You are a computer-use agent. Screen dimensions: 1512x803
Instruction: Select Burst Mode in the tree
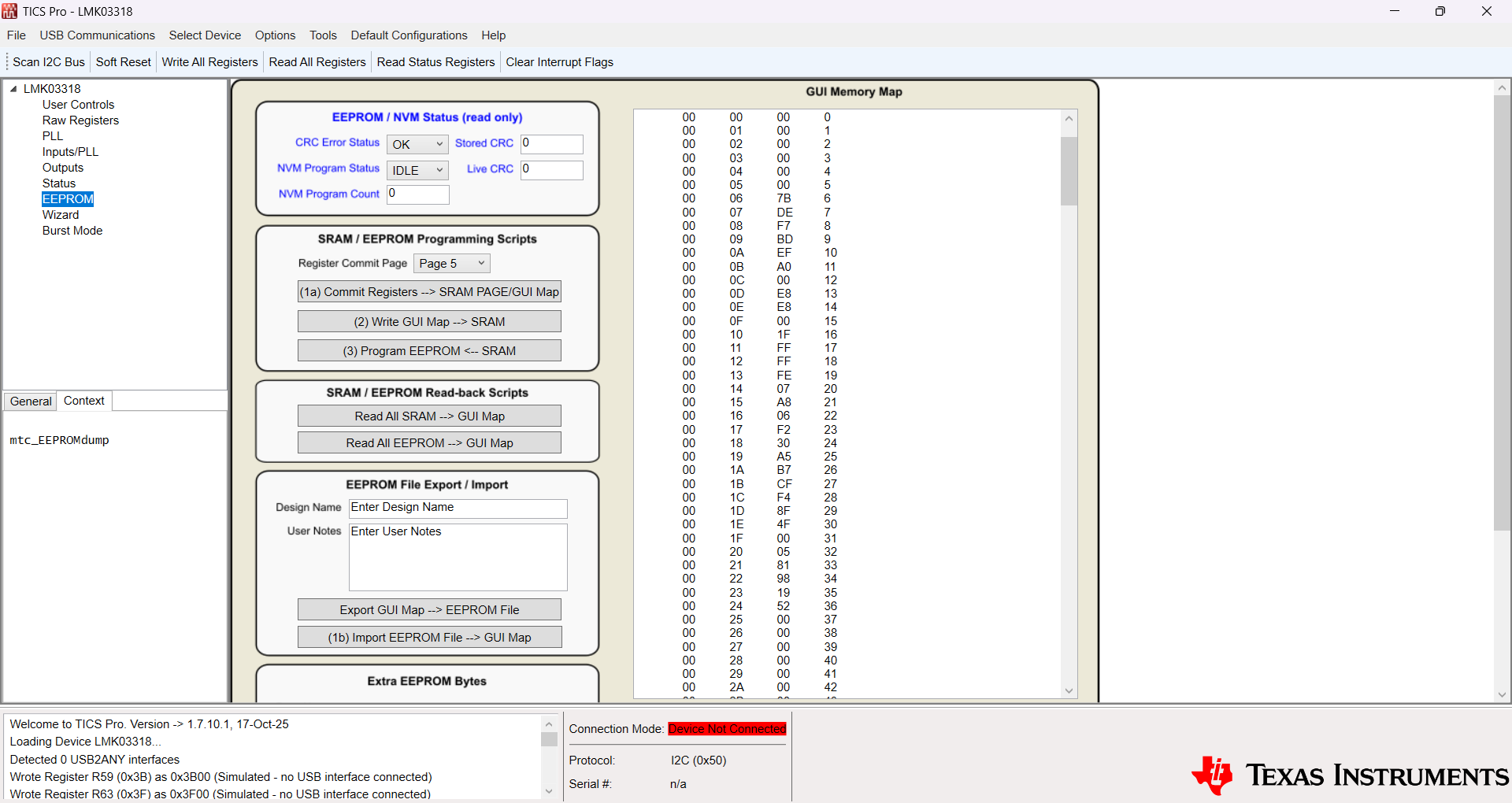(72, 231)
